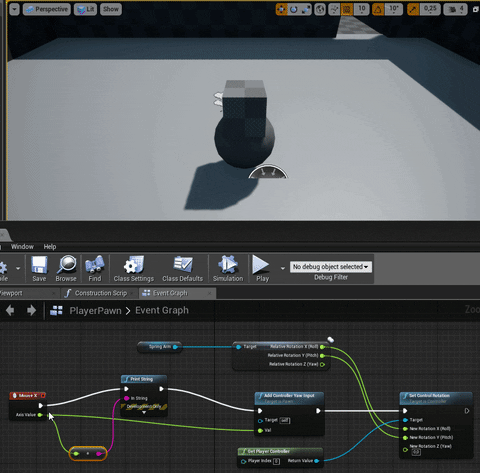This screenshot has width=480, height=473.
Task: Open Play options dropdown arrow
Action: [283, 268]
